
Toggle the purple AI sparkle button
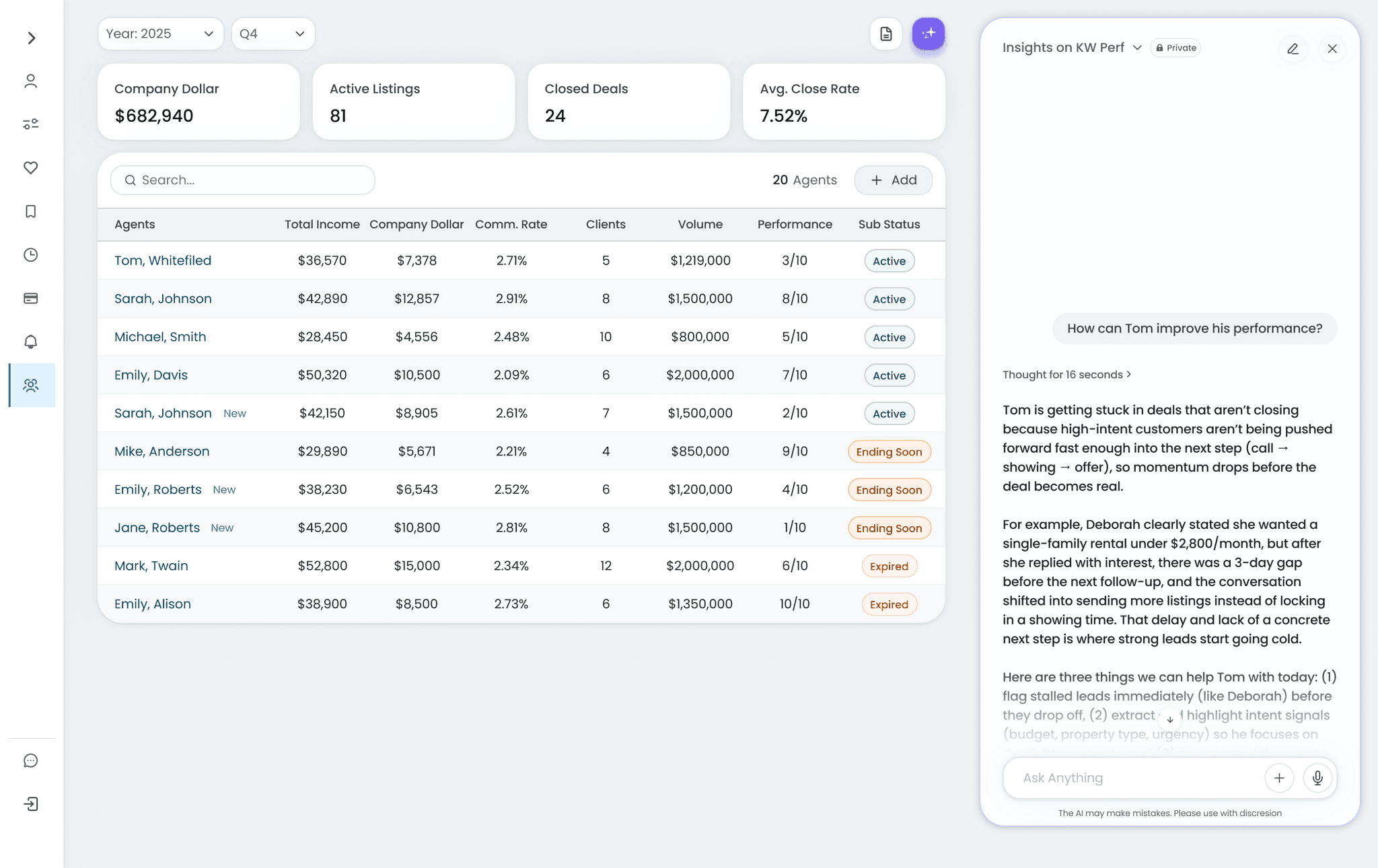point(929,34)
